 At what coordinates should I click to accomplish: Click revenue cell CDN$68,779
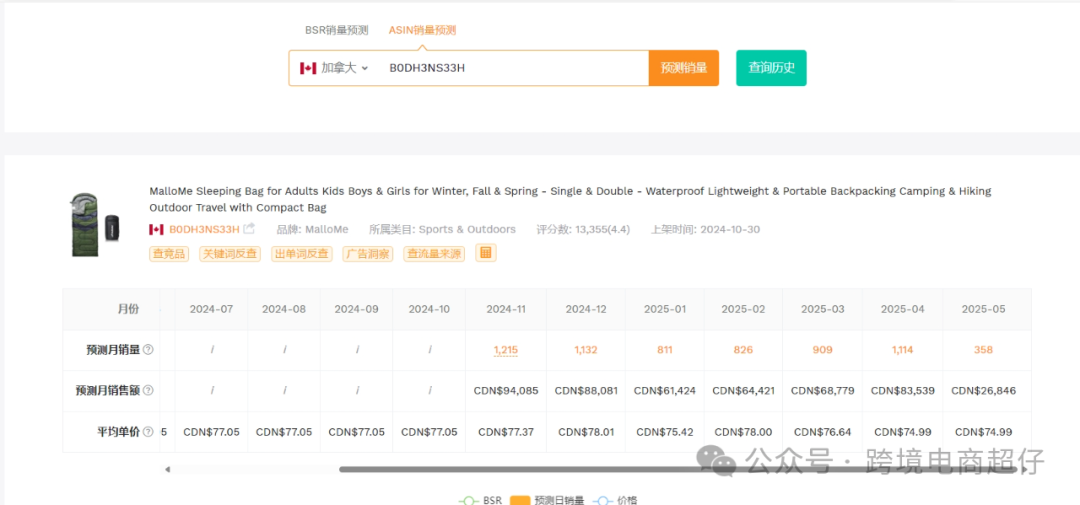(822, 391)
